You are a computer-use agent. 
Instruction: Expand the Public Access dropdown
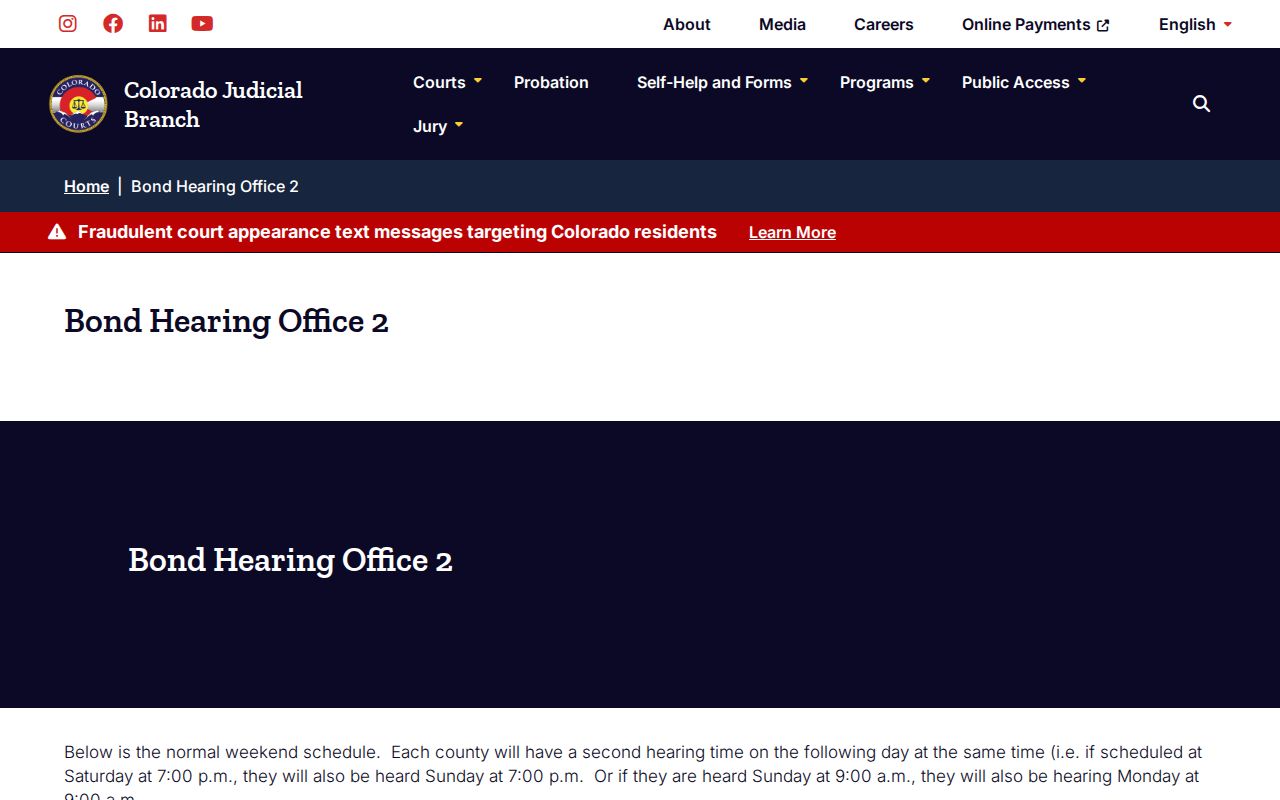coord(1024,82)
